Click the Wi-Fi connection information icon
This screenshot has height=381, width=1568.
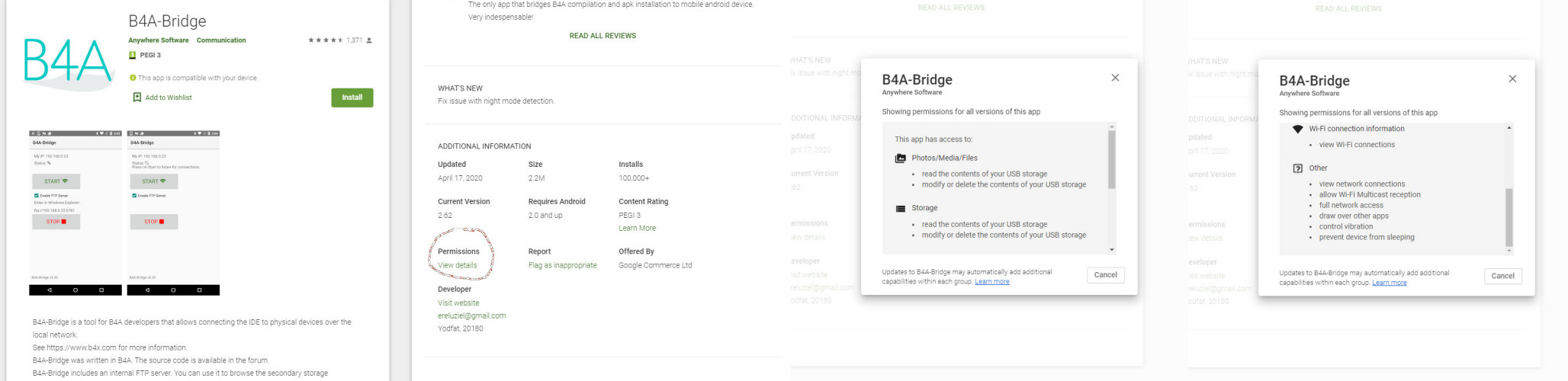[1297, 129]
